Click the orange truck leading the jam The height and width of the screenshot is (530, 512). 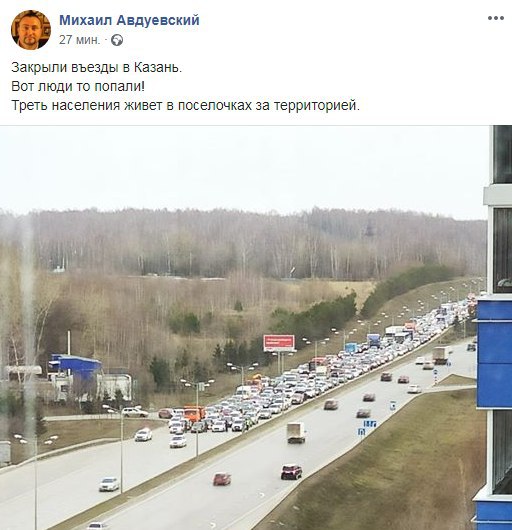194,414
